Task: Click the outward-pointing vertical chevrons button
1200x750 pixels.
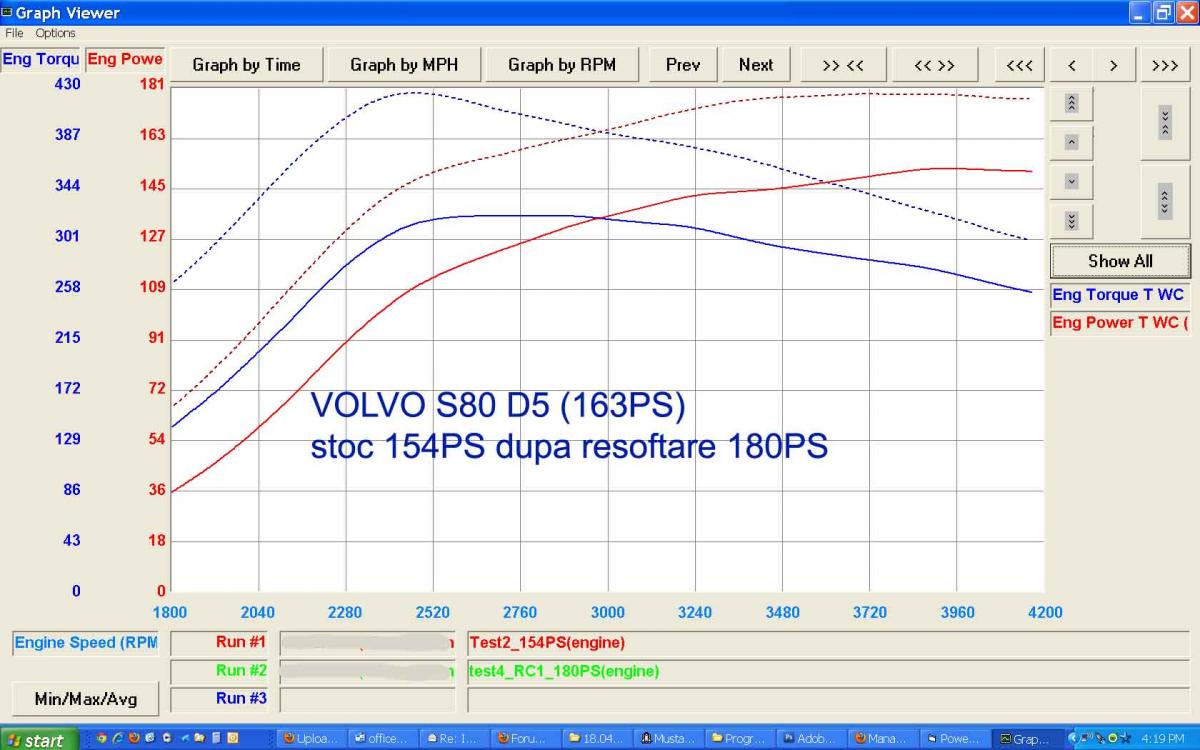Action: pos(1165,201)
